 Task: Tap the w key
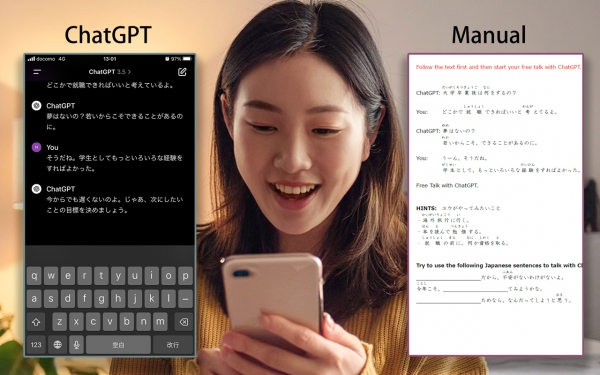51,276
